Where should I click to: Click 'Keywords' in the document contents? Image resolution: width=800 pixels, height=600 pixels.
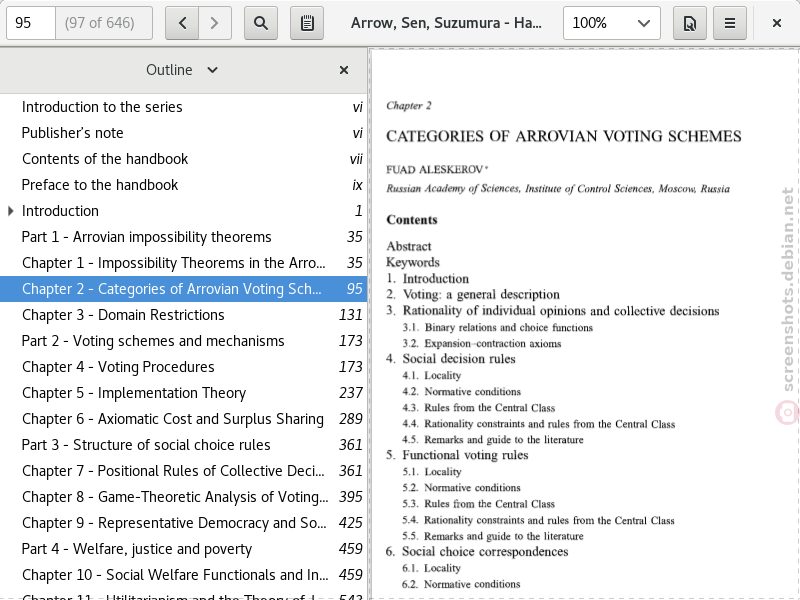coord(413,262)
